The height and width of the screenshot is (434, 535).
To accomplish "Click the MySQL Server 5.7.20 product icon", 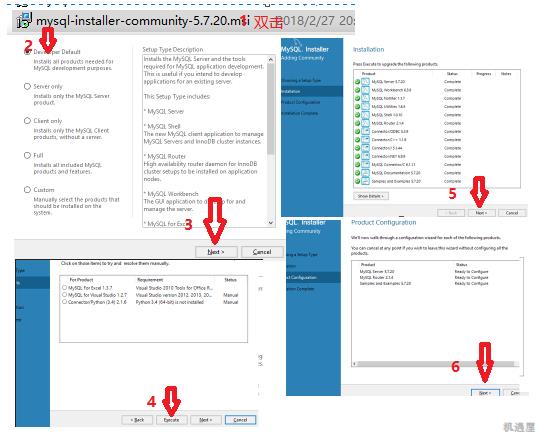I will point(365,82).
